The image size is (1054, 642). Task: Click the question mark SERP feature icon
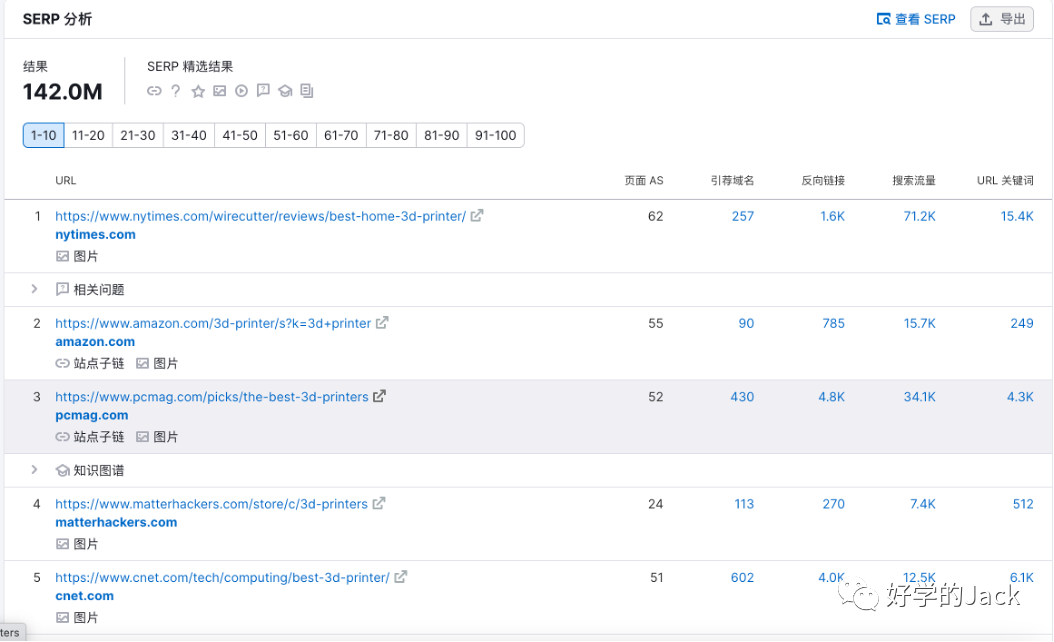(176, 91)
